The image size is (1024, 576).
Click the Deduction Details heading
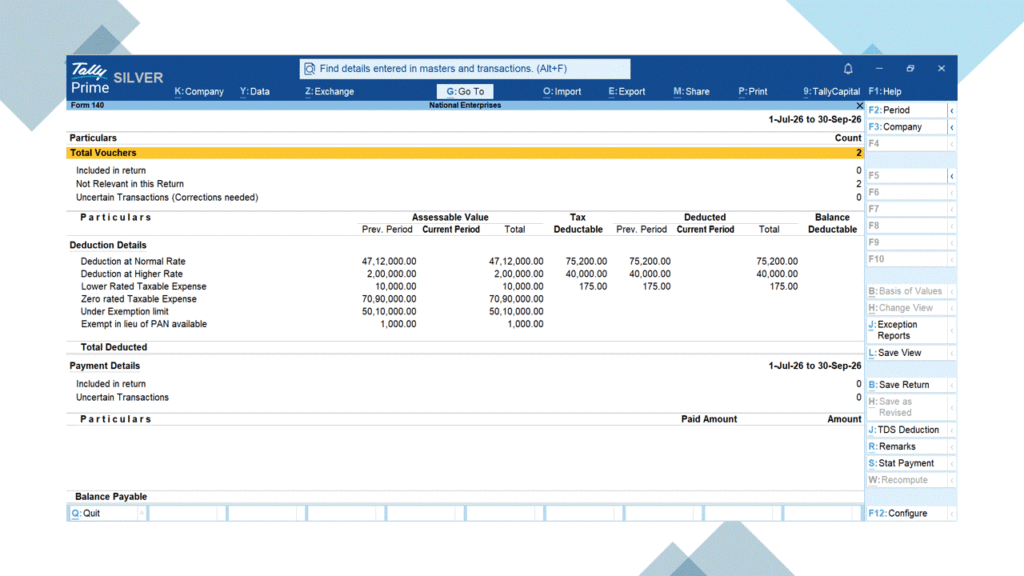[x=108, y=245]
